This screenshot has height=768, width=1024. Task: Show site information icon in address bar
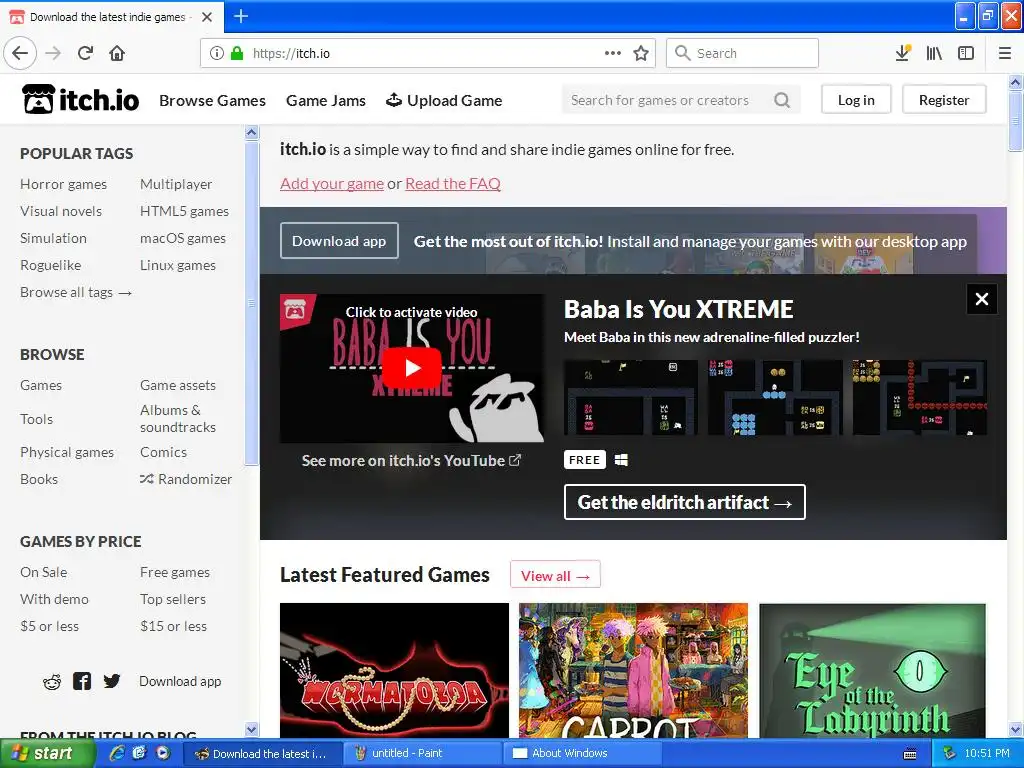(x=217, y=53)
